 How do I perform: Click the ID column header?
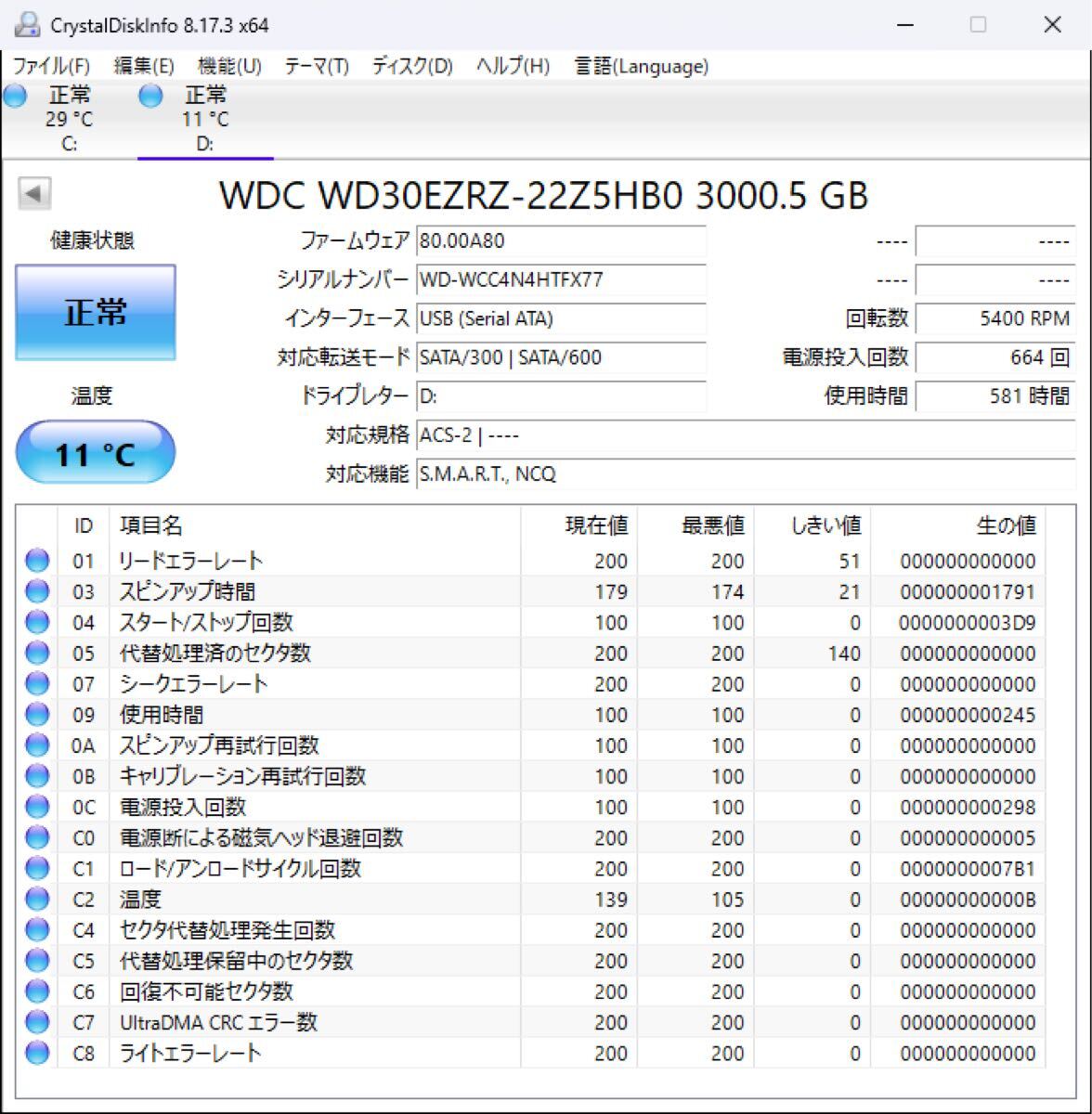click(84, 526)
